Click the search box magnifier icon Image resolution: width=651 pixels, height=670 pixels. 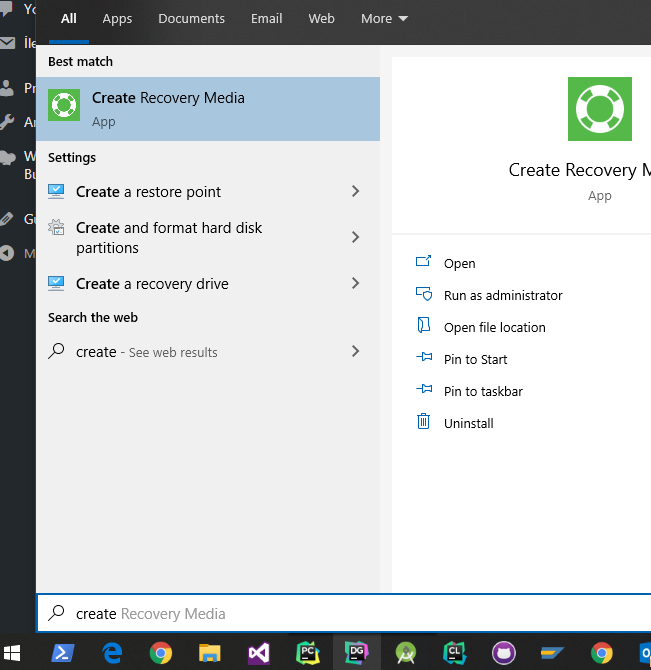(56, 613)
